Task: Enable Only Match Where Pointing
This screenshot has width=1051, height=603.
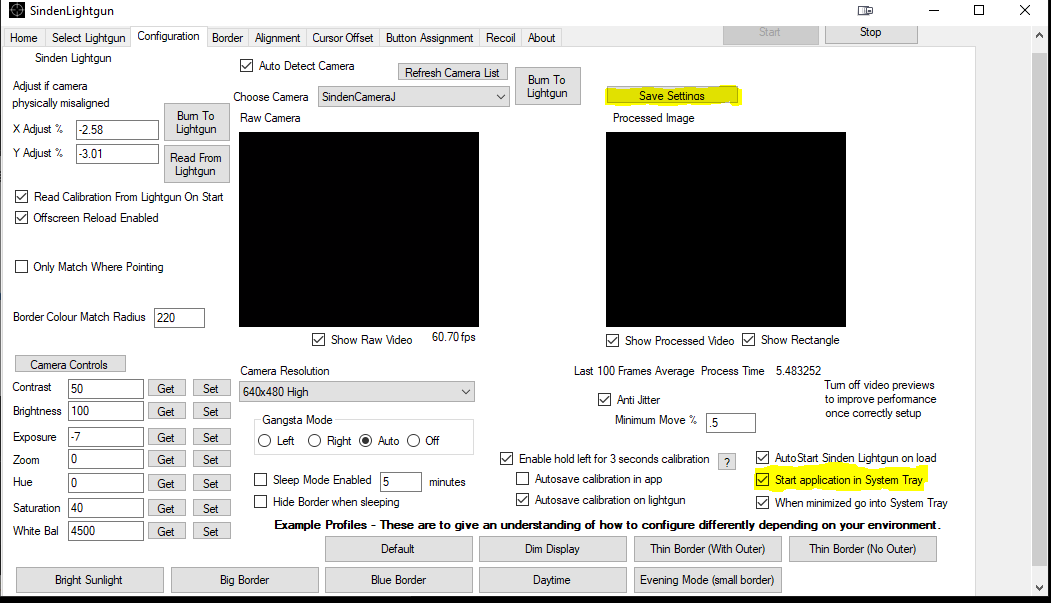Action: tap(21, 267)
